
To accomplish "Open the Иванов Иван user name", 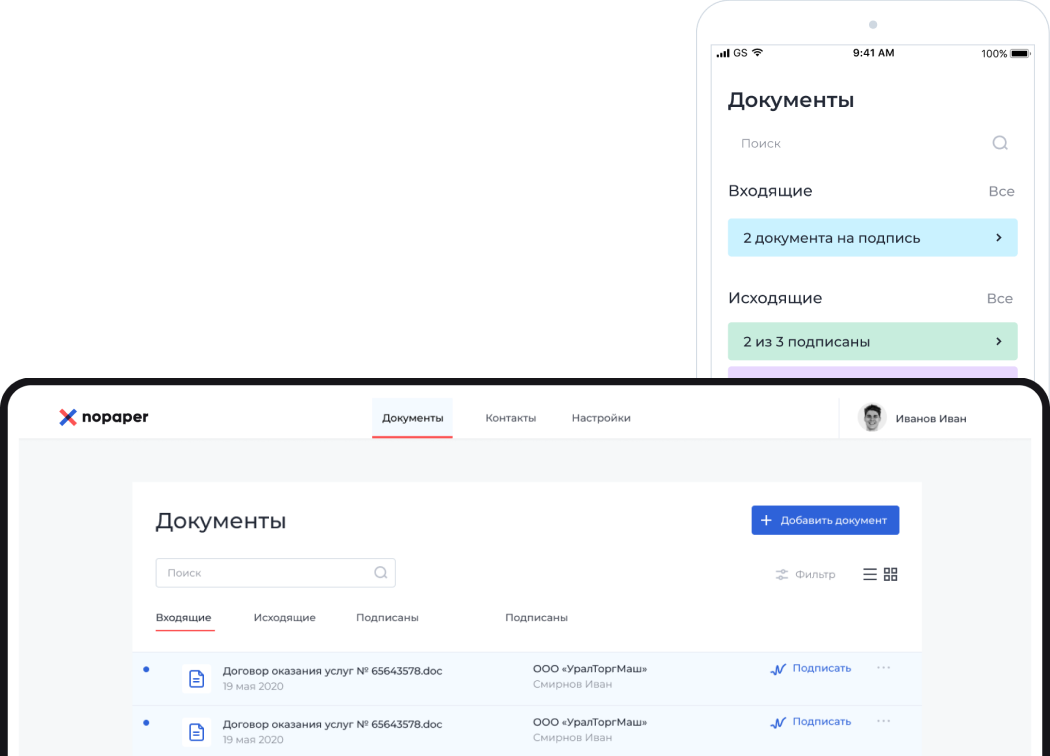I will (931, 419).
